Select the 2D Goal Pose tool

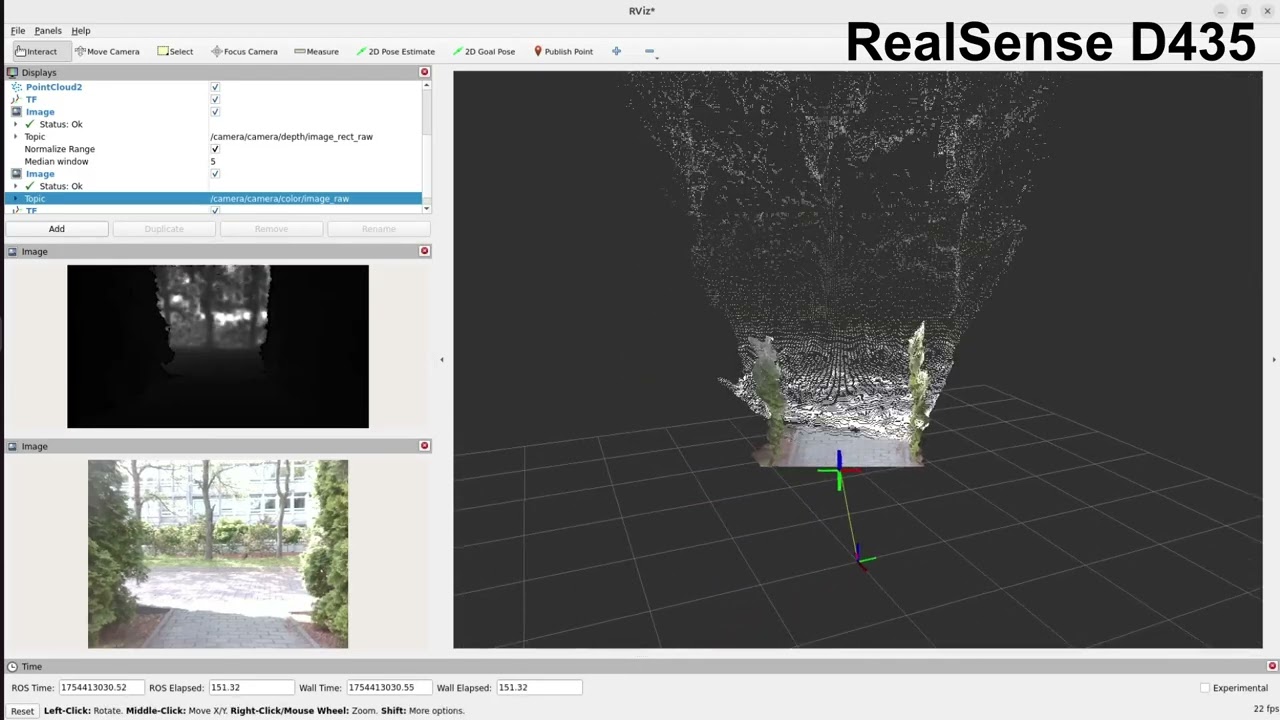483,51
